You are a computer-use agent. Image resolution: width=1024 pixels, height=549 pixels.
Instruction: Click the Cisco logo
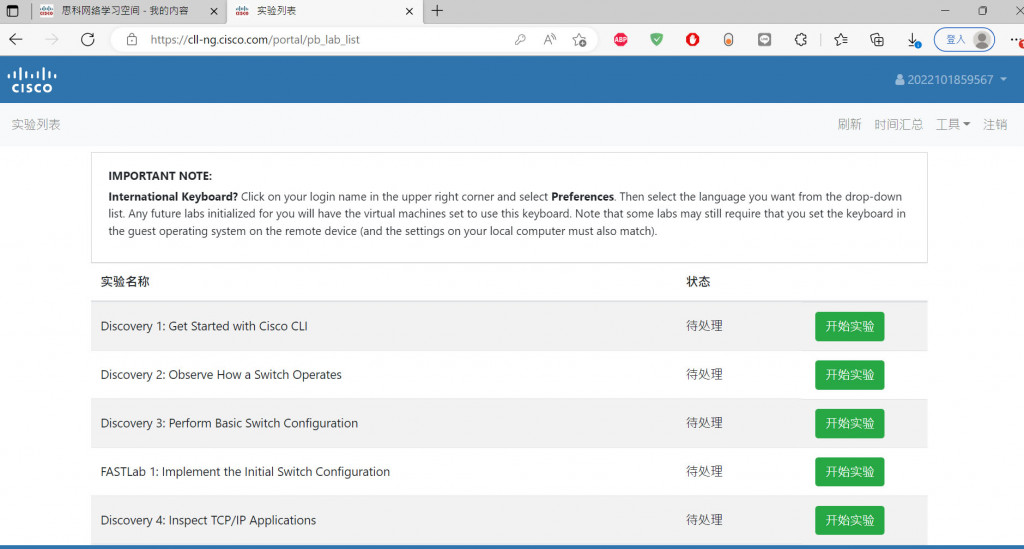click(31, 80)
